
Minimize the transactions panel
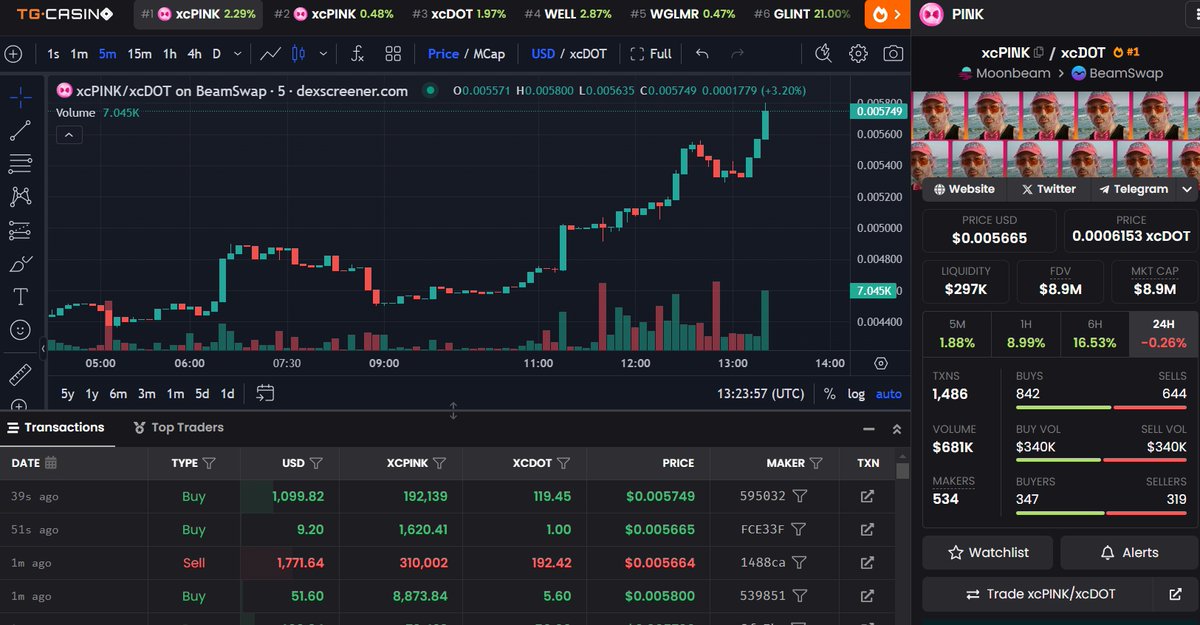[x=867, y=428]
